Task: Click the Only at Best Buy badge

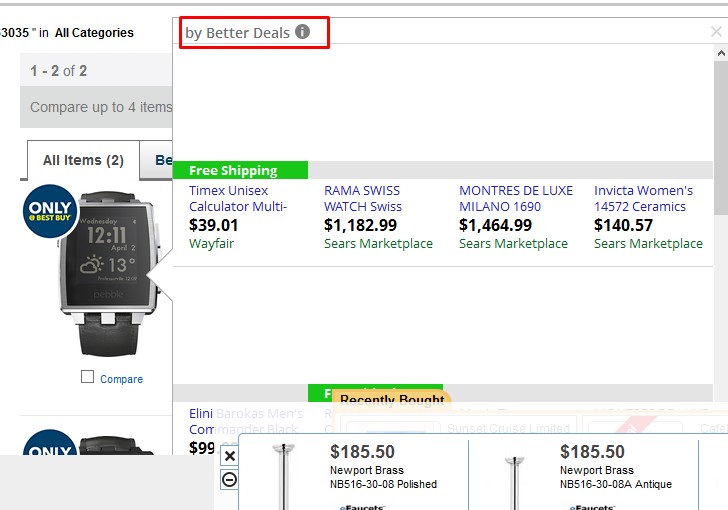Action: pos(49,211)
